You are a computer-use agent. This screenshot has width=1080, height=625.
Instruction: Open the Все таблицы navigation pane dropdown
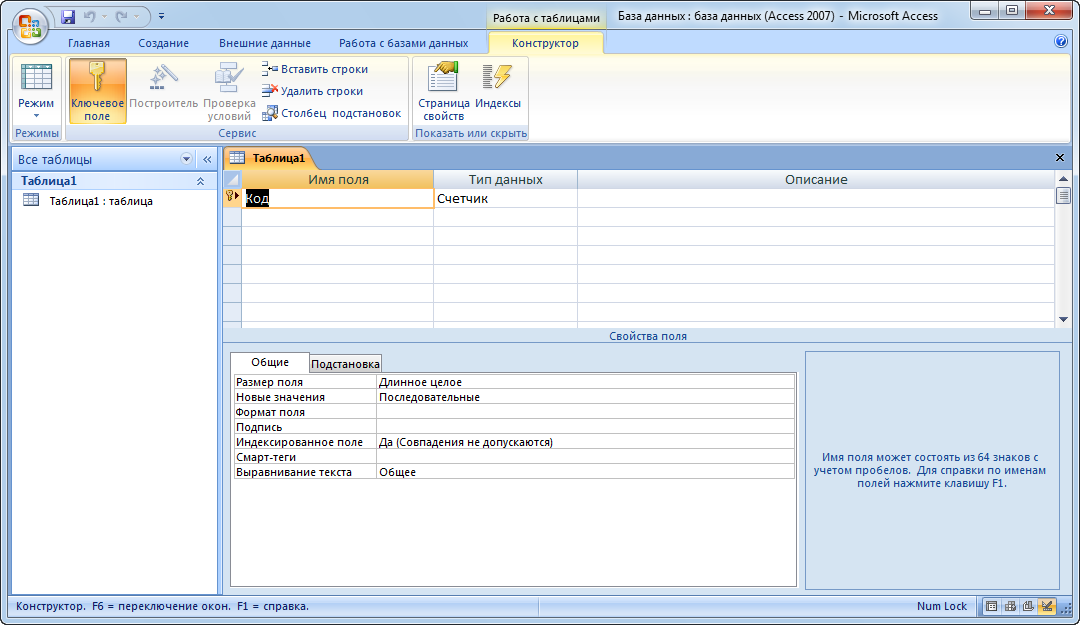tap(186, 159)
